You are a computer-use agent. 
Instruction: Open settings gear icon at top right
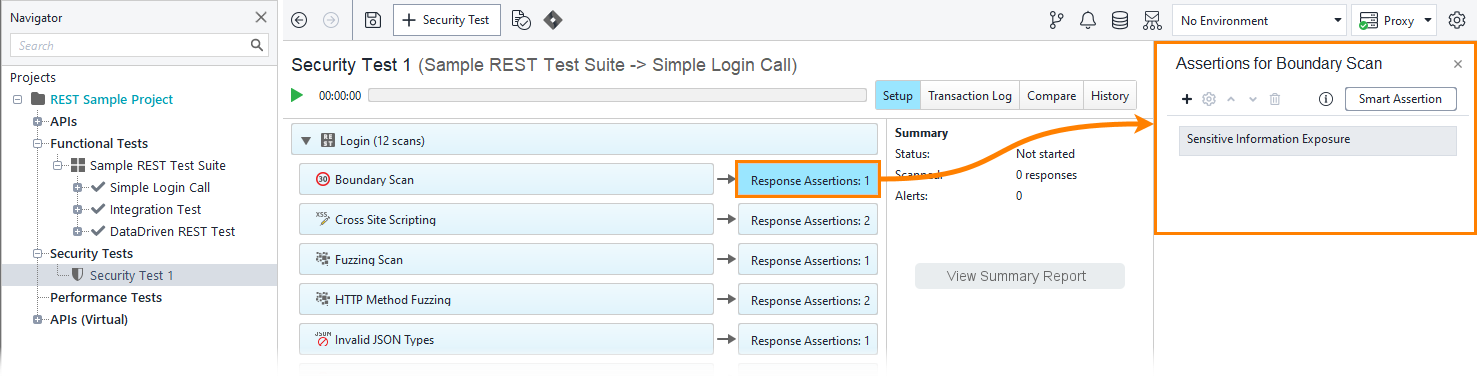click(x=1457, y=20)
